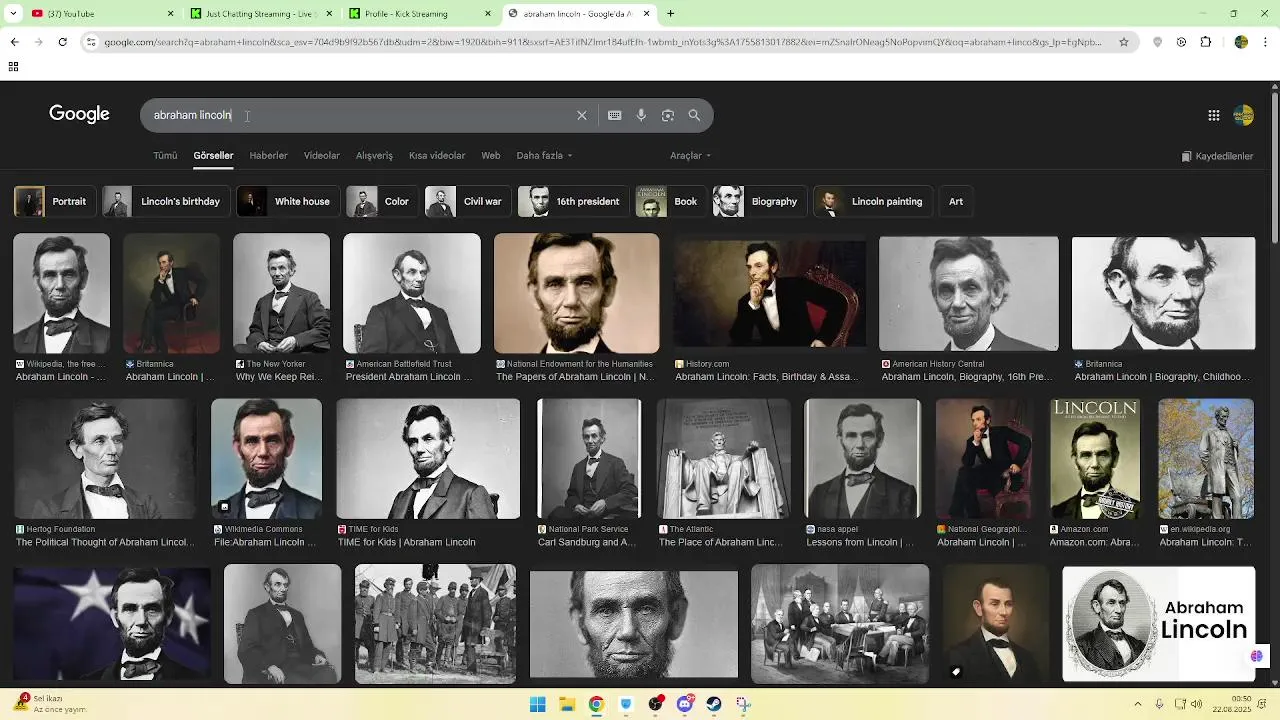1280x720 pixels.
Task: Switch to Tümü results tab
Action: point(165,156)
